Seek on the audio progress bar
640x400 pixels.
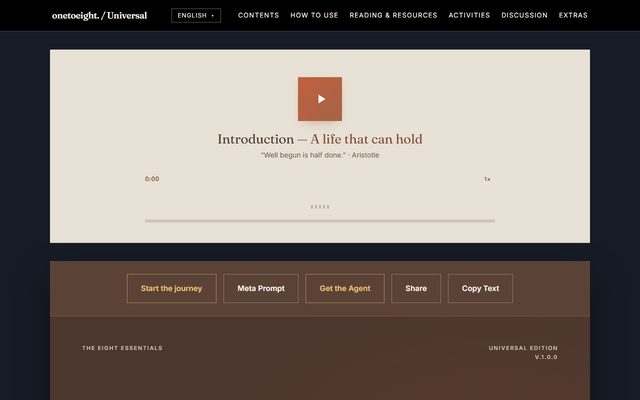[320, 221]
